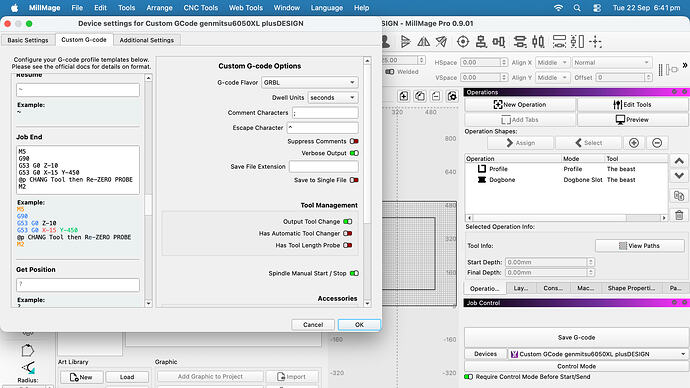Click the corner radius tool icon

click(28, 367)
